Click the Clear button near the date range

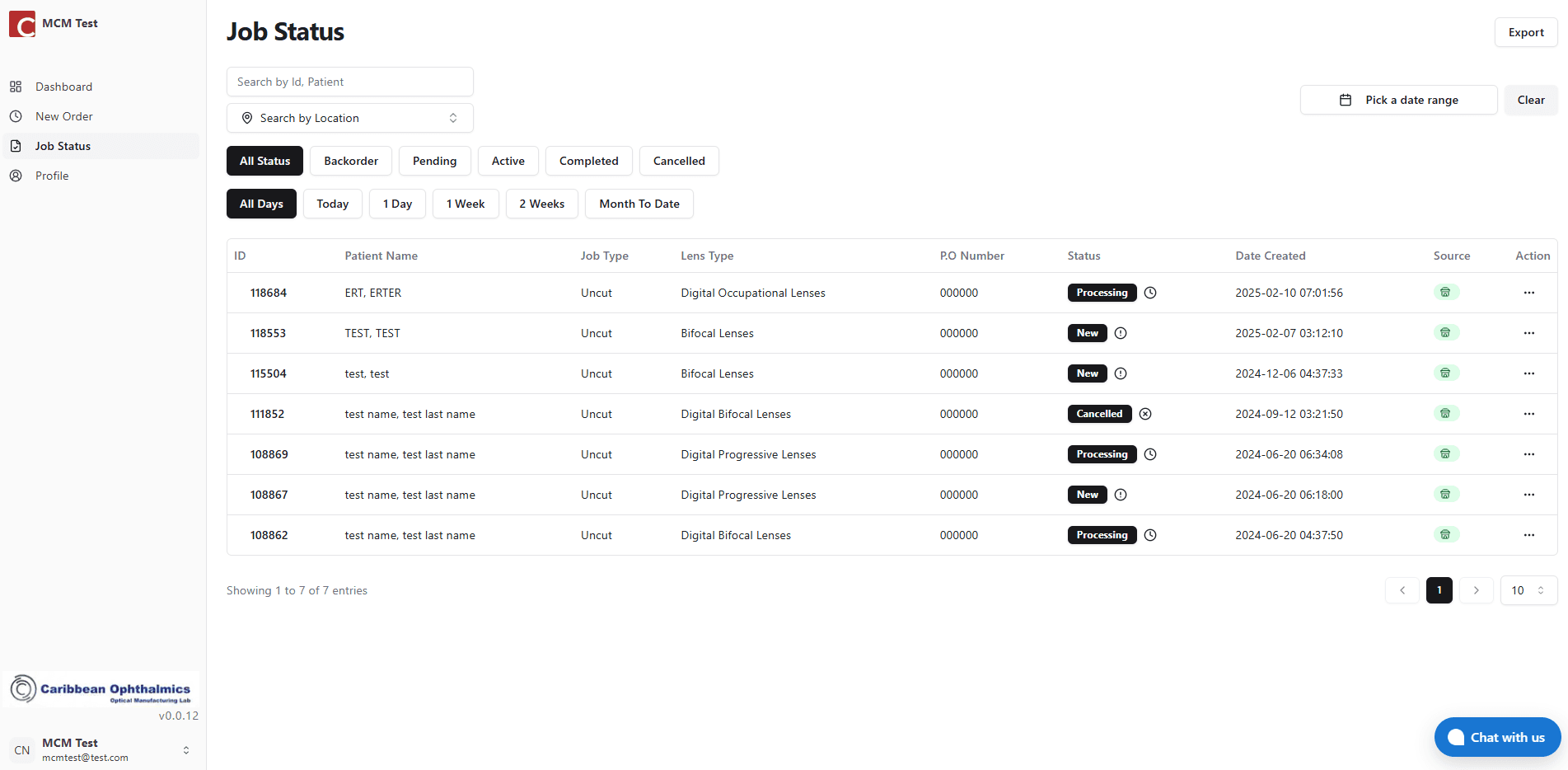pos(1530,100)
